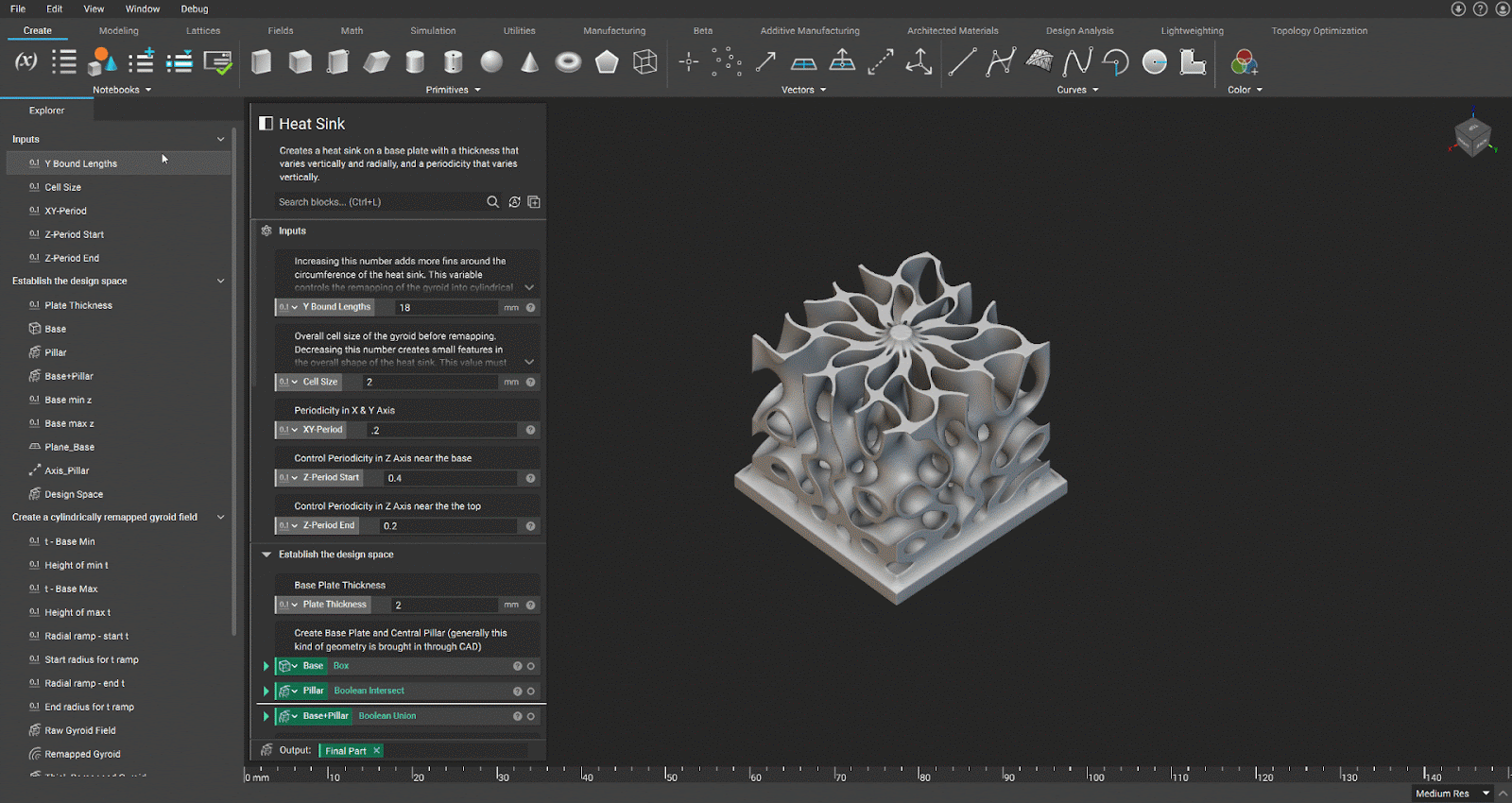Toggle visibility circle for Pillar block
This screenshot has height=803, width=1512.
(x=531, y=692)
